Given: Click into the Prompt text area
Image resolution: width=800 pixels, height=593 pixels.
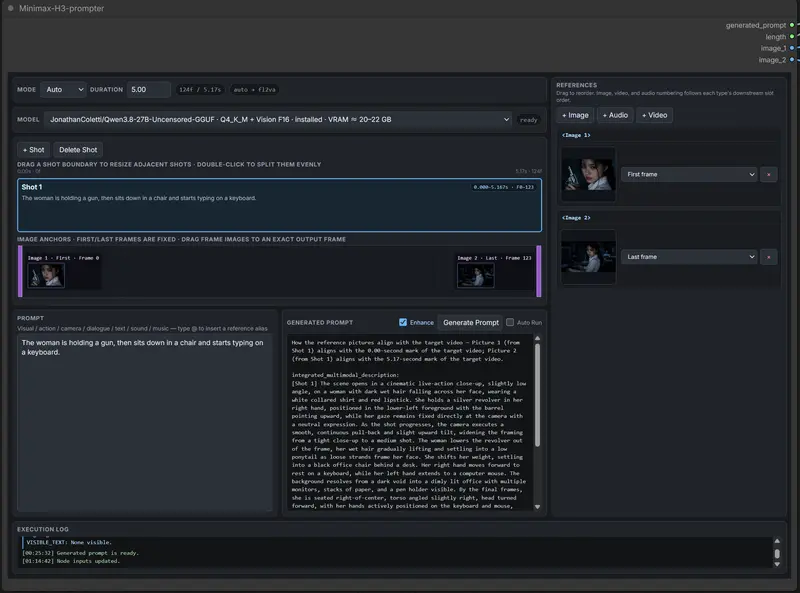Looking at the screenshot, I should [145, 423].
